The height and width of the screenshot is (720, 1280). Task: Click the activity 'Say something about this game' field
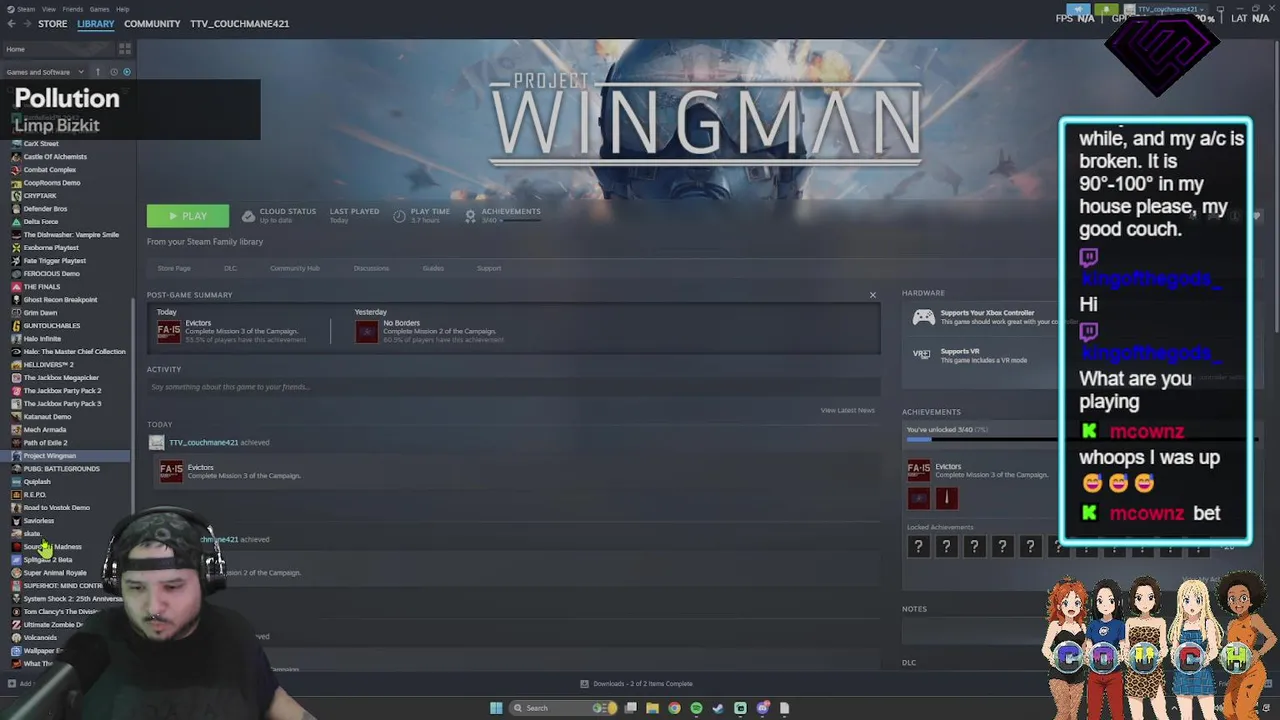tap(513, 387)
